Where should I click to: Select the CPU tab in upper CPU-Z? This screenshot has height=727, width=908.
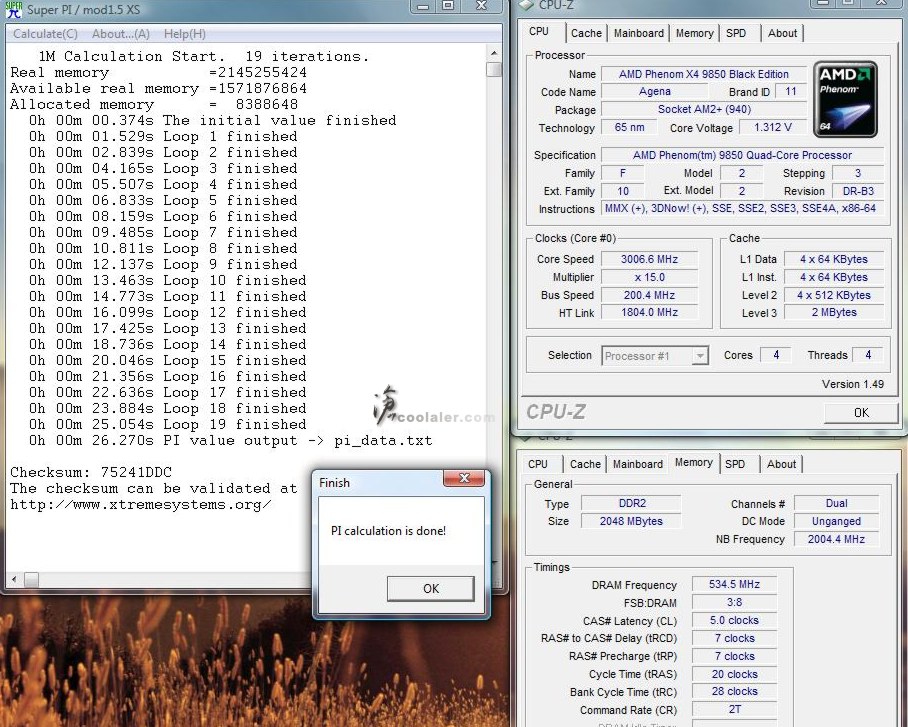[539, 31]
